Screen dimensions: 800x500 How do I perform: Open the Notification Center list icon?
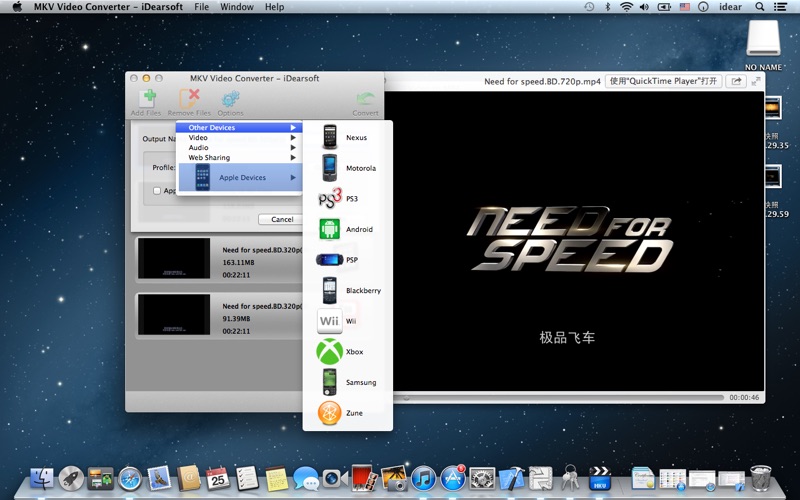click(x=780, y=7)
